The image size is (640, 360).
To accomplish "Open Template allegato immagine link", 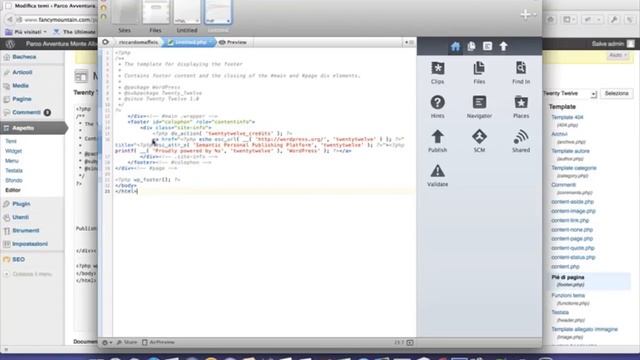I will [584, 329].
